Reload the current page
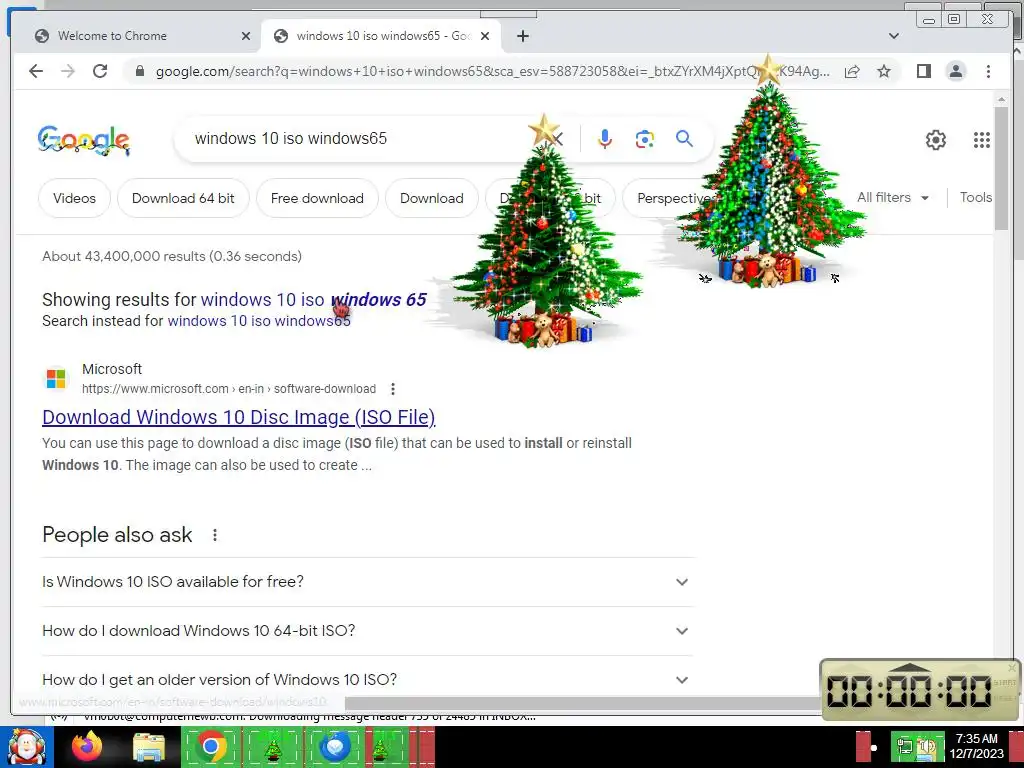Image resolution: width=1024 pixels, height=768 pixels. [100, 71]
